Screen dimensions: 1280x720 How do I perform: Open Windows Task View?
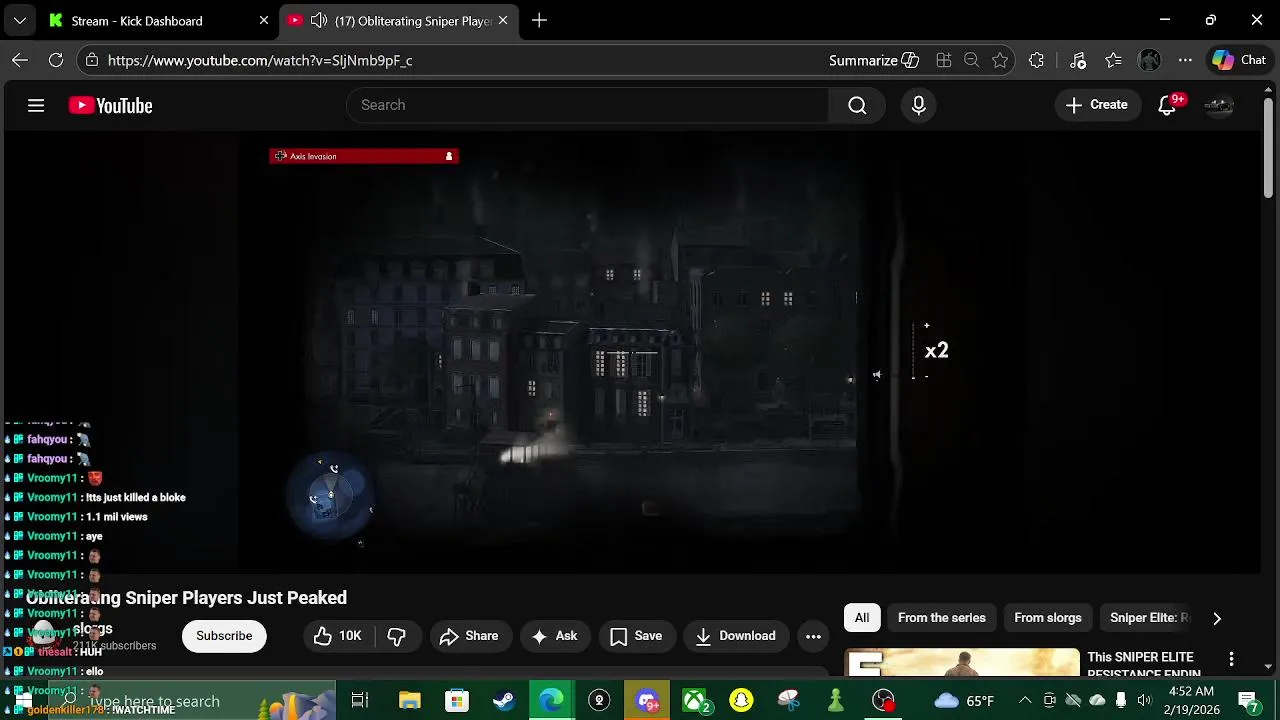pos(360,701)
